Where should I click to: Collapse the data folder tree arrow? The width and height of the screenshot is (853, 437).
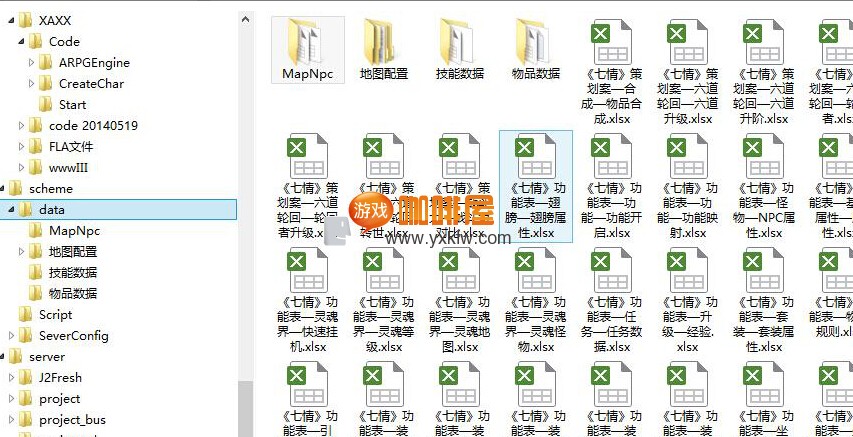tap(12, 210)
